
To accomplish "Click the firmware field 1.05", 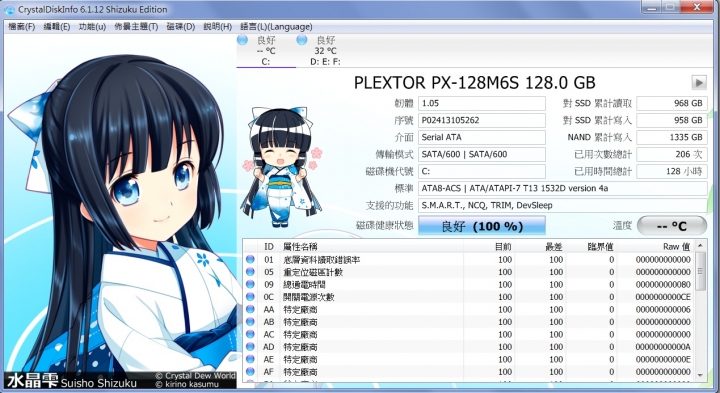I will coord(482,103).
